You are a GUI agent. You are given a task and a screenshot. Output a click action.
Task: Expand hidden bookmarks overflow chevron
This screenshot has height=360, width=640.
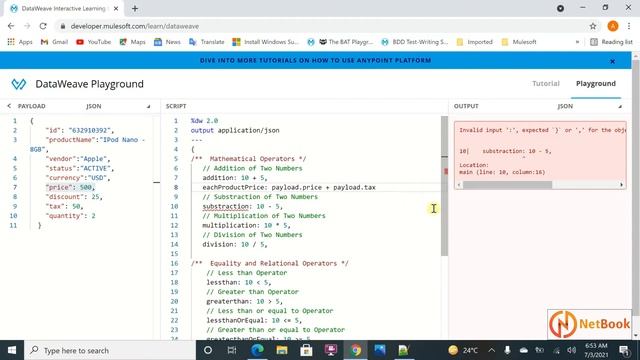pyautogui.click(x=577, y=42)
